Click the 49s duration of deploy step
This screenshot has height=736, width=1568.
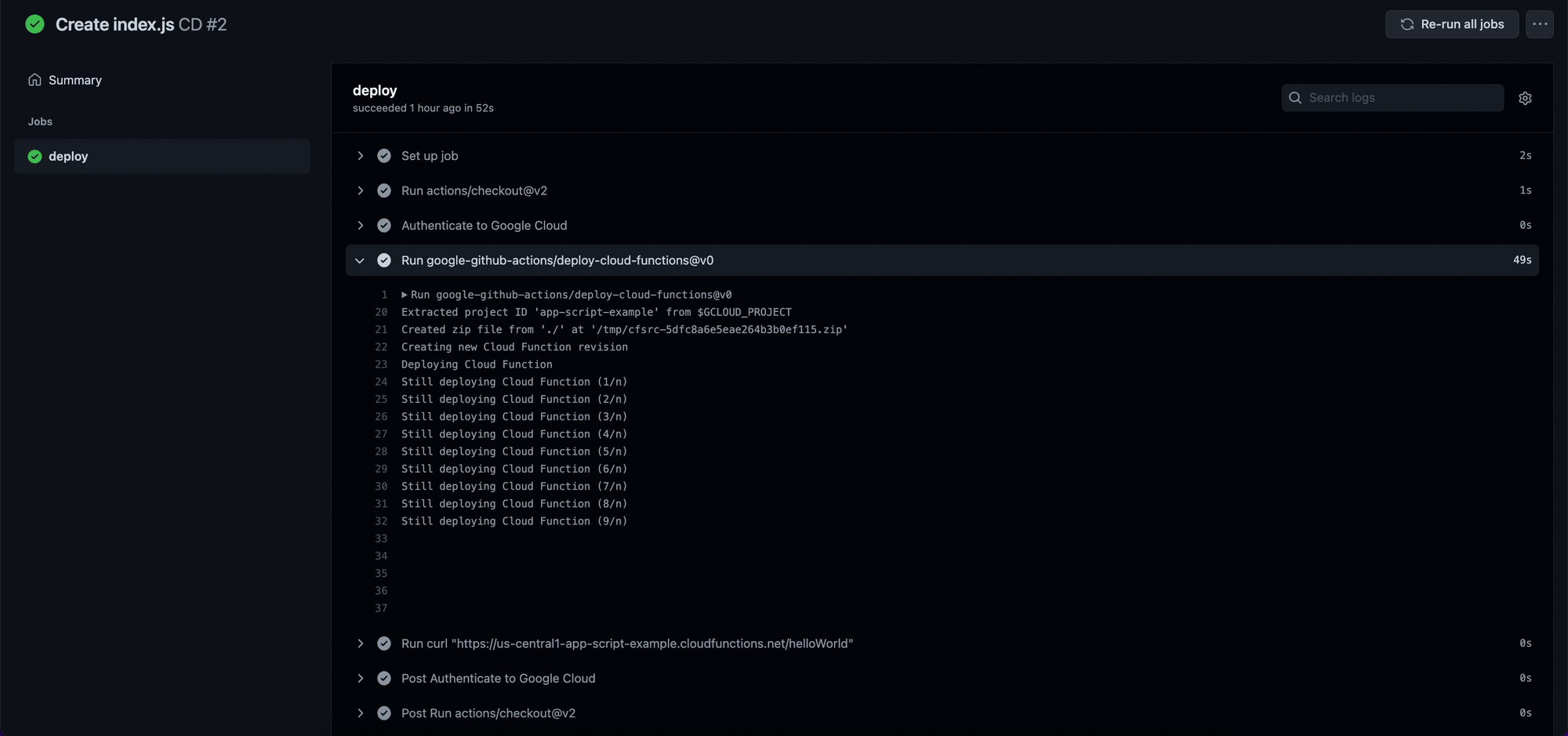(x=1522, y=260)
